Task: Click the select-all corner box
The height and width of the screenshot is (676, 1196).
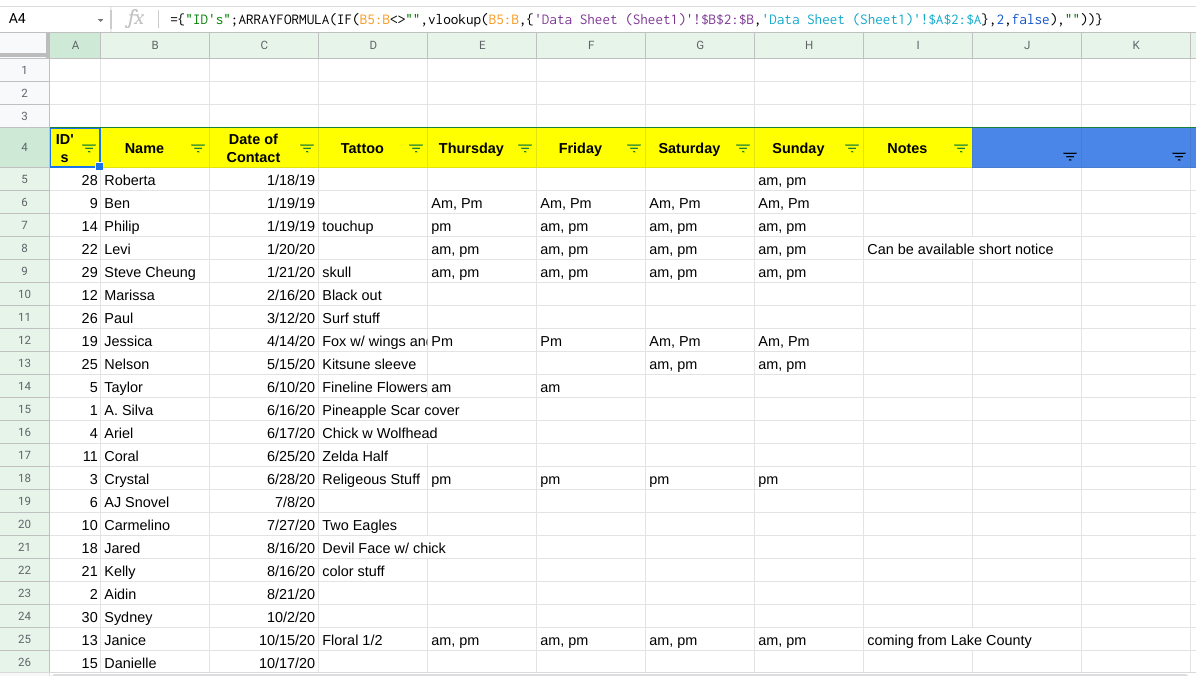Action: [x=24, y=46]
